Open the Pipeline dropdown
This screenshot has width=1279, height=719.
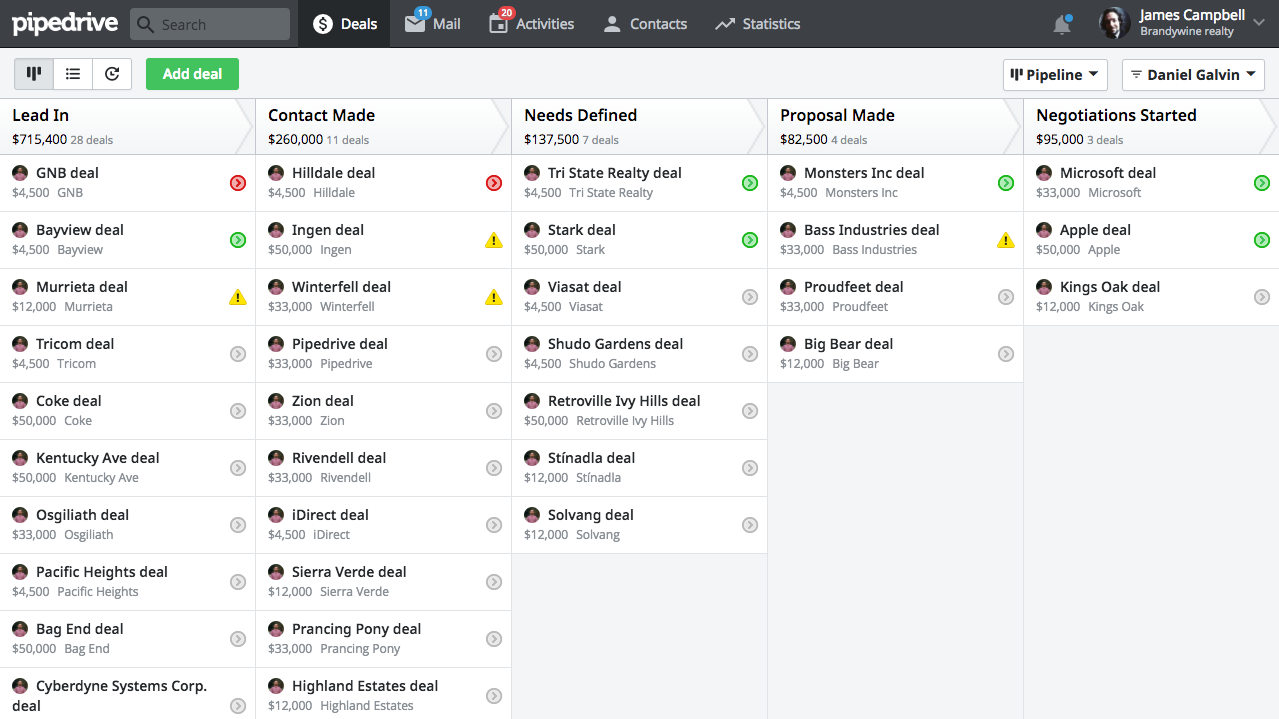coord(1055,75)
